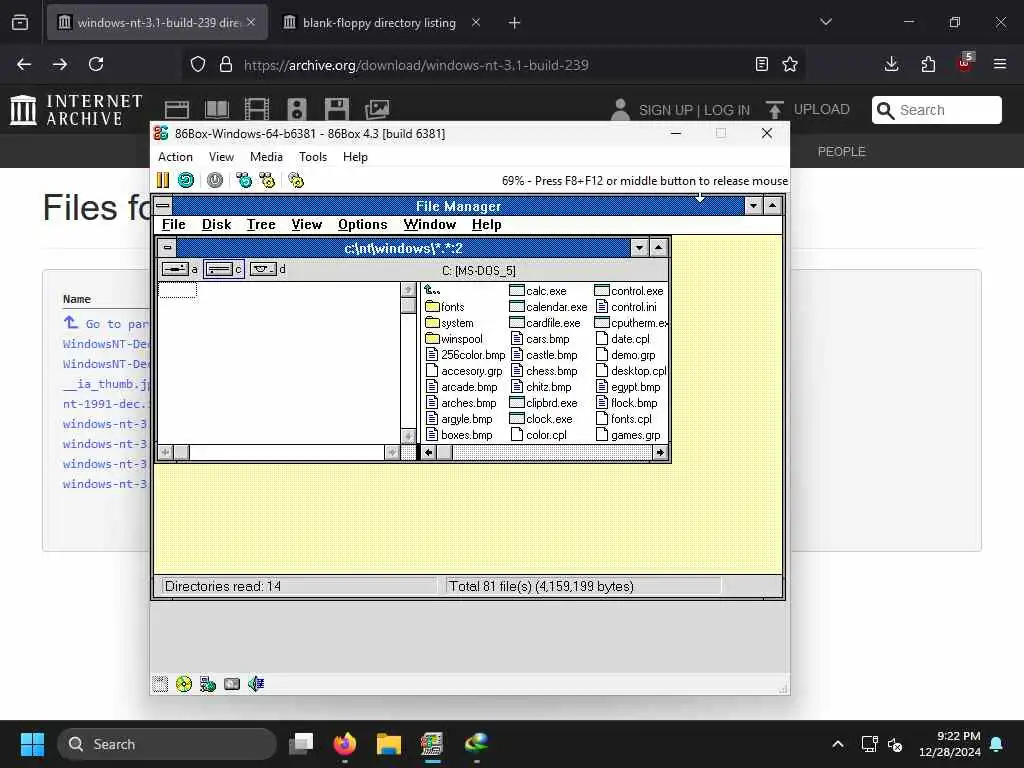
Task: Click the Internet Archive search field
Action: [x=937, y=110]
